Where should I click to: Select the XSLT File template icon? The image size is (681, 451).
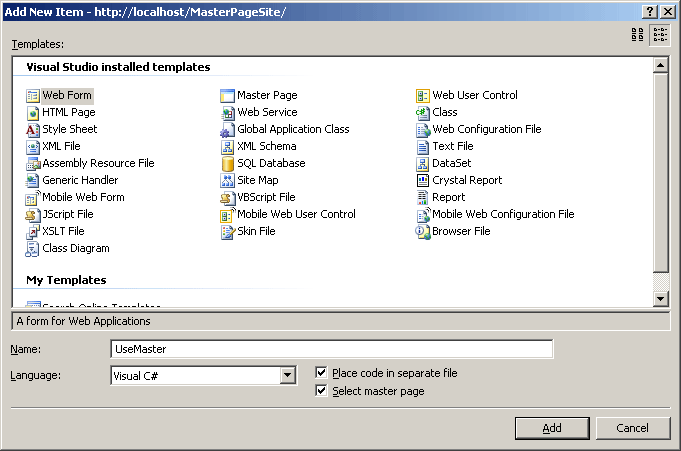(x=33, y=232)
